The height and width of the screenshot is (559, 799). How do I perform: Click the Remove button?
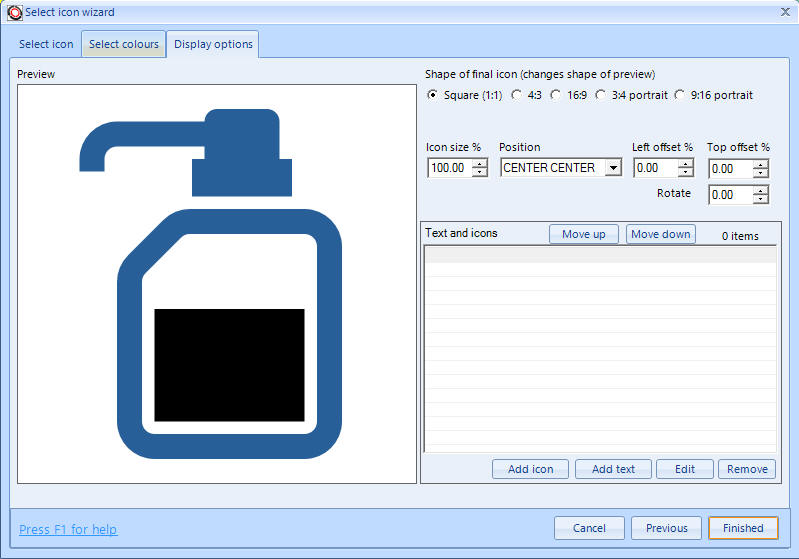click(747, 469)
